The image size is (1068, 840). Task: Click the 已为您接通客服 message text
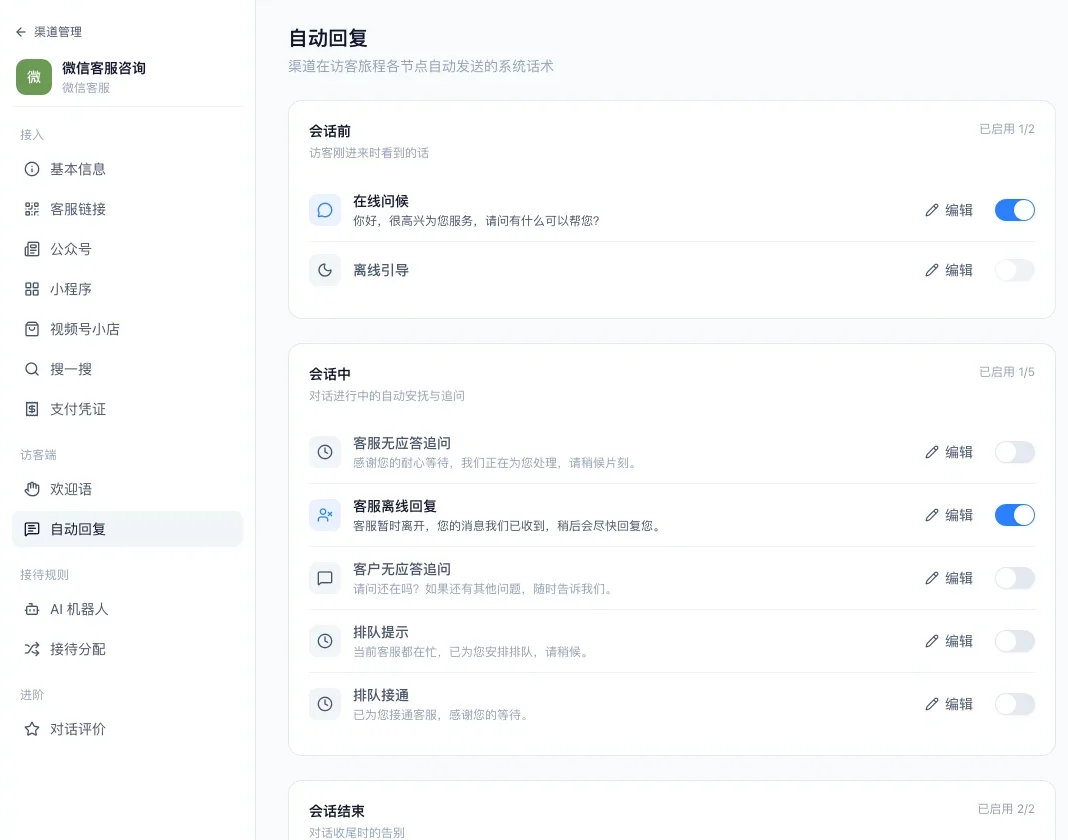coord(441,715)
